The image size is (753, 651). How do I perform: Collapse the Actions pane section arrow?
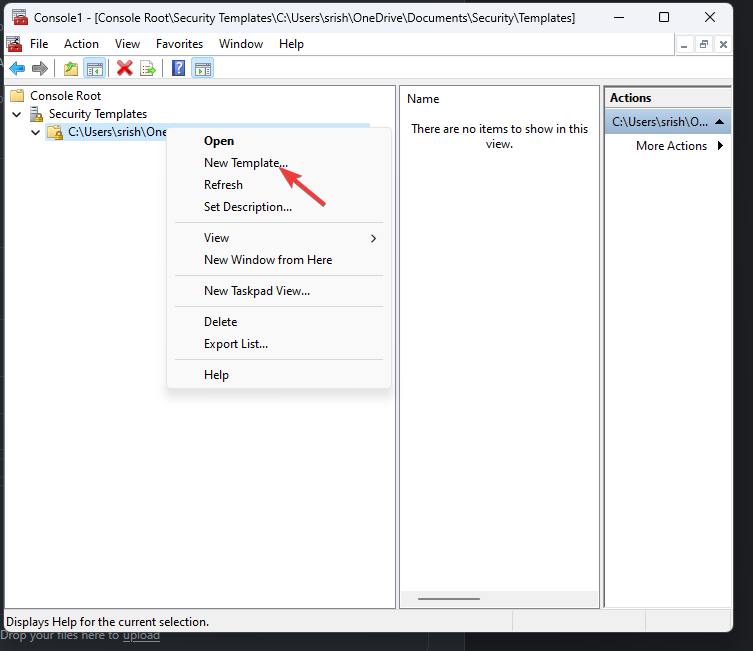click(719, 121)
